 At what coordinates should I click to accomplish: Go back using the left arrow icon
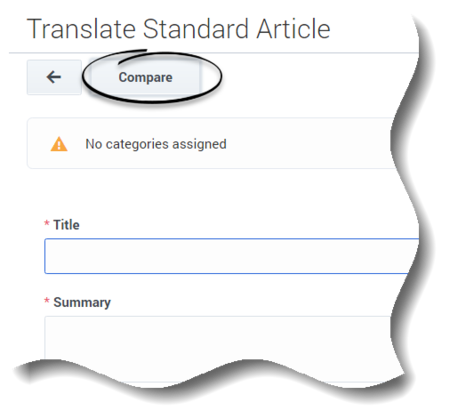[54, 77]
